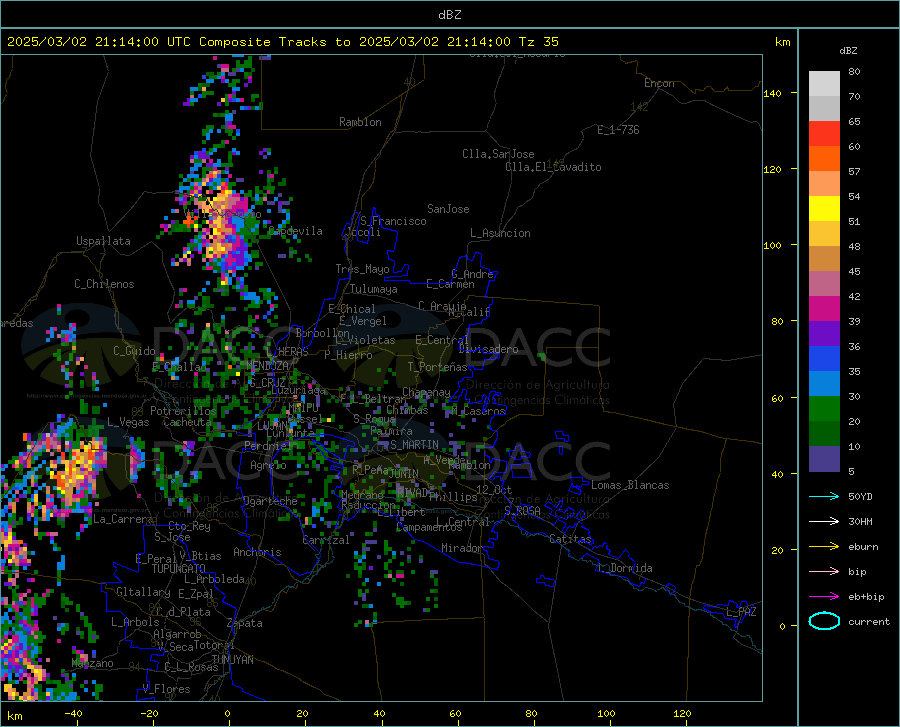Image resolution: width=900 pixels, height=727 pixels.
Task: Click the Divisadero place label
Action: tap(488, 349)
